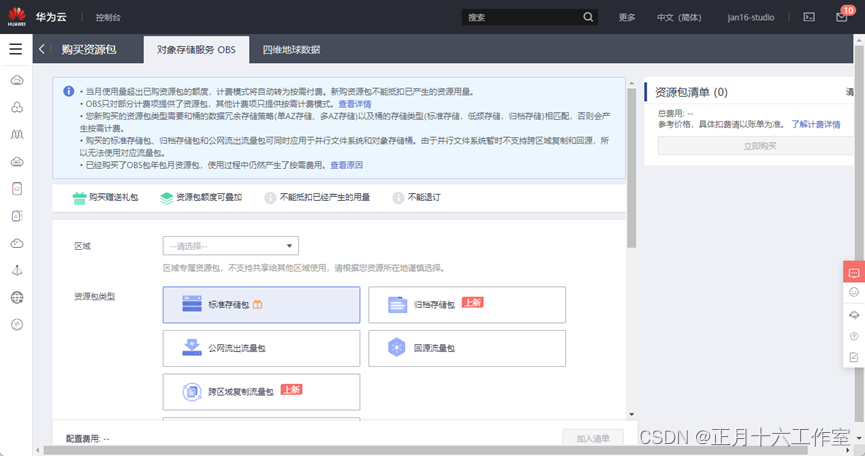This screenshot has width=865, height=456.
Task: Open the 区域 region dropdown
Action: (231, 246)
